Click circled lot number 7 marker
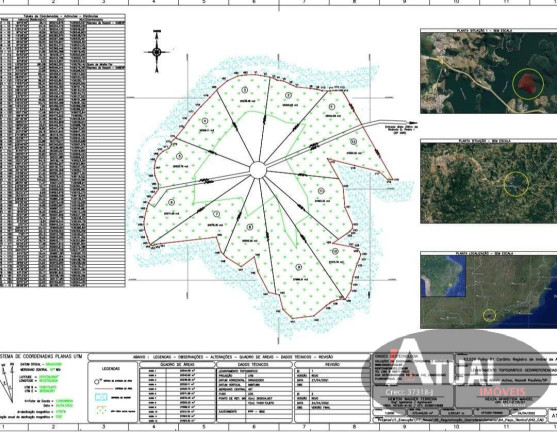 coord(216,214)
